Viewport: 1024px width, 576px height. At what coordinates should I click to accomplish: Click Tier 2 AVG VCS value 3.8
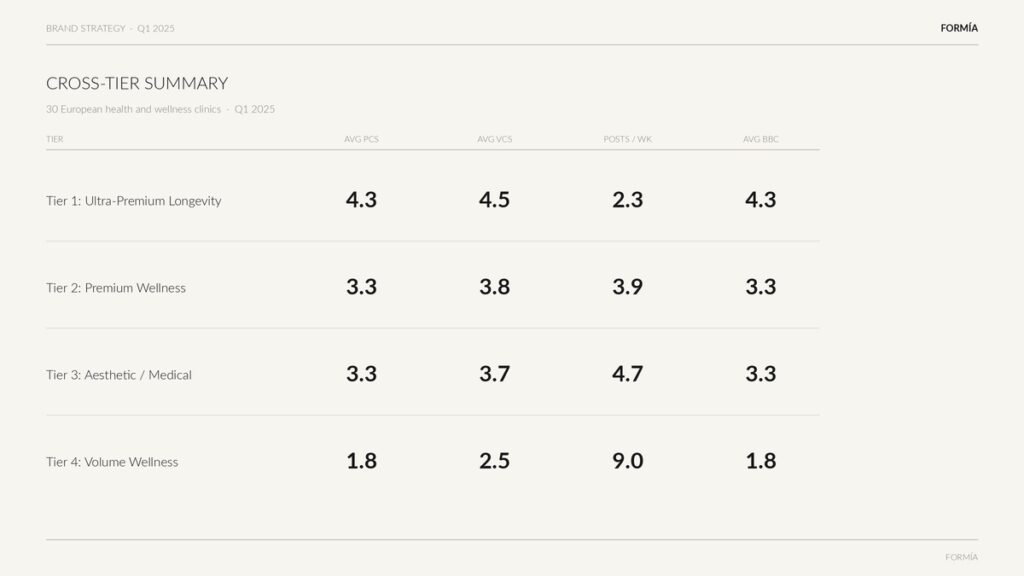(x=494, y=287)
